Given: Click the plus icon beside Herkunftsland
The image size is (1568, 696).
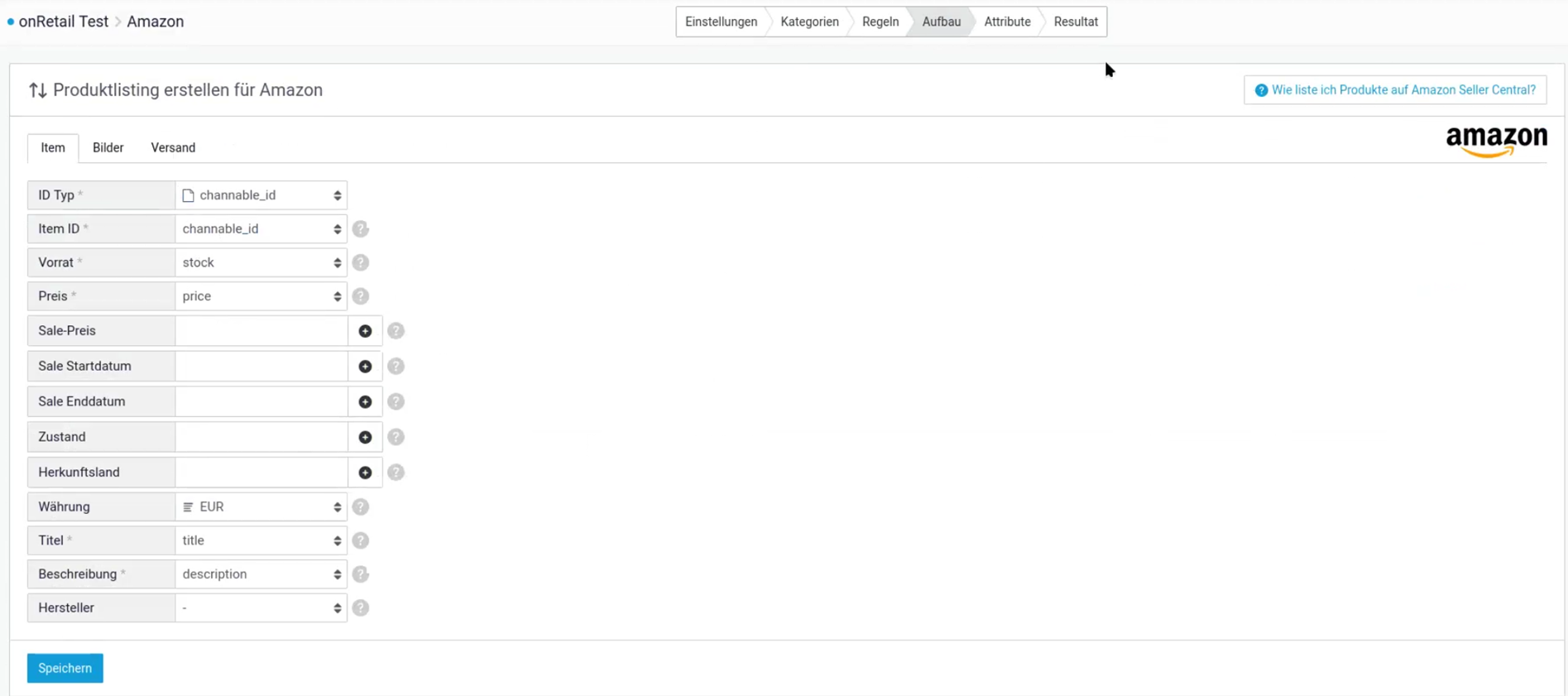Looking at the screenshot, I should 365,473.
